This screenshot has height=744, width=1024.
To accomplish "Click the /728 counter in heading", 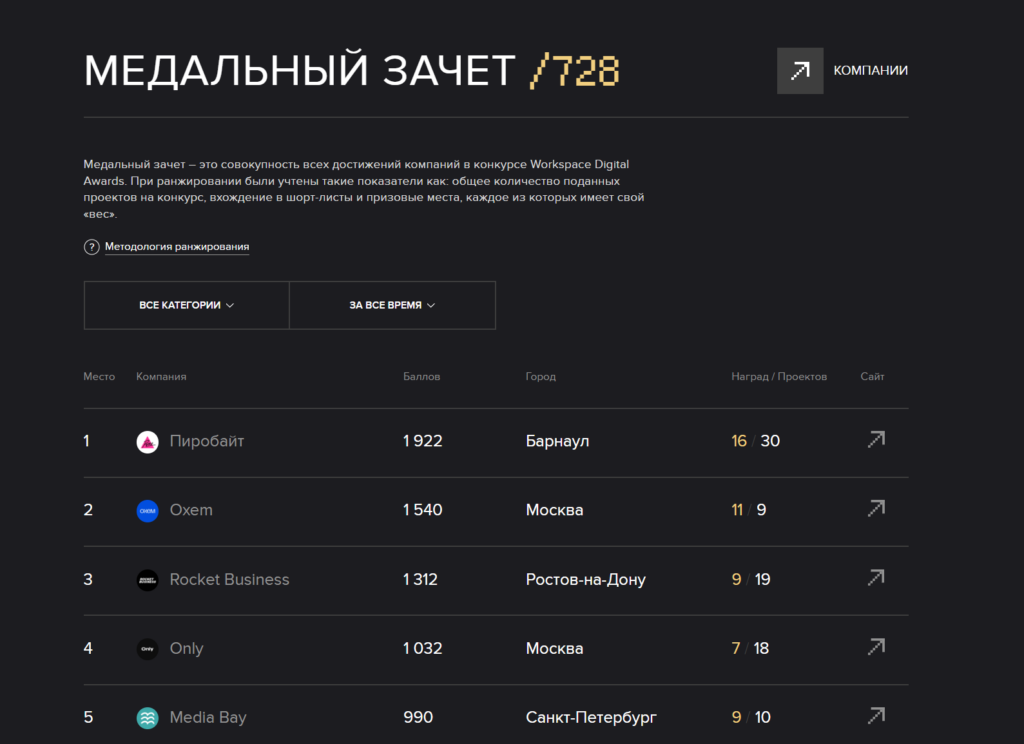I will [575, 71].
